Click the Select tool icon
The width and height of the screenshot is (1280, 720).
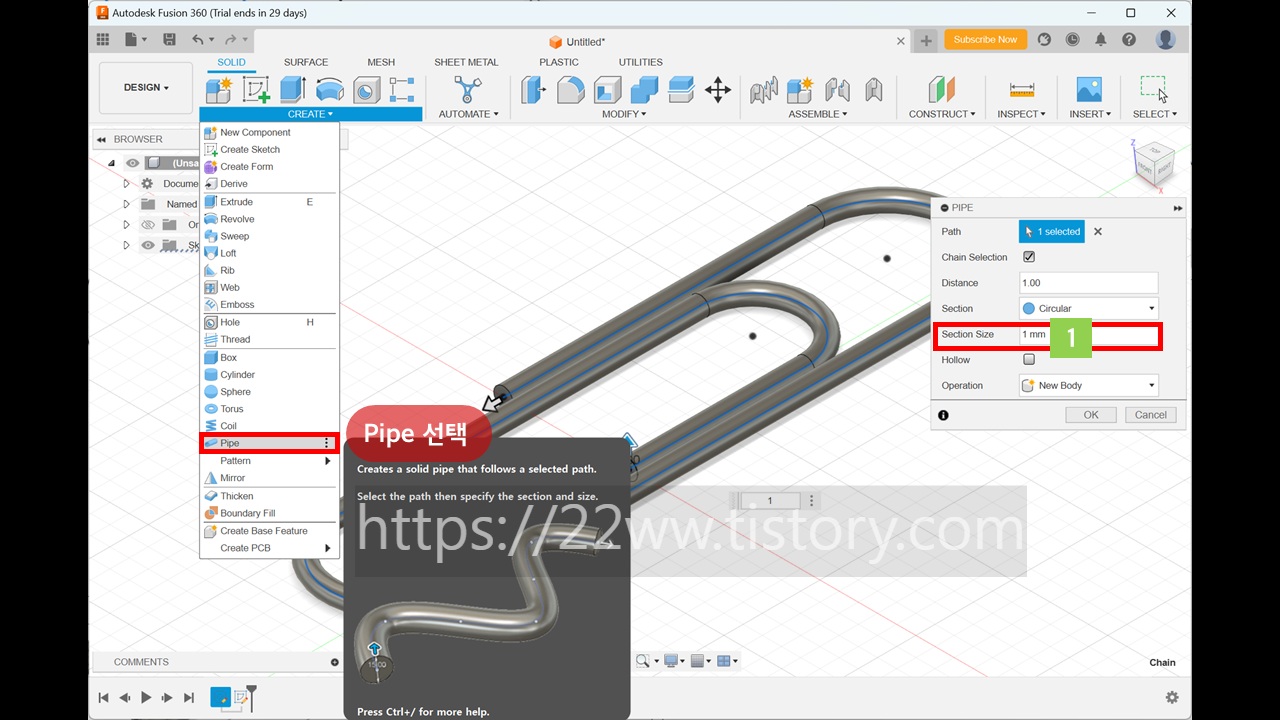tap(1154, 89)
